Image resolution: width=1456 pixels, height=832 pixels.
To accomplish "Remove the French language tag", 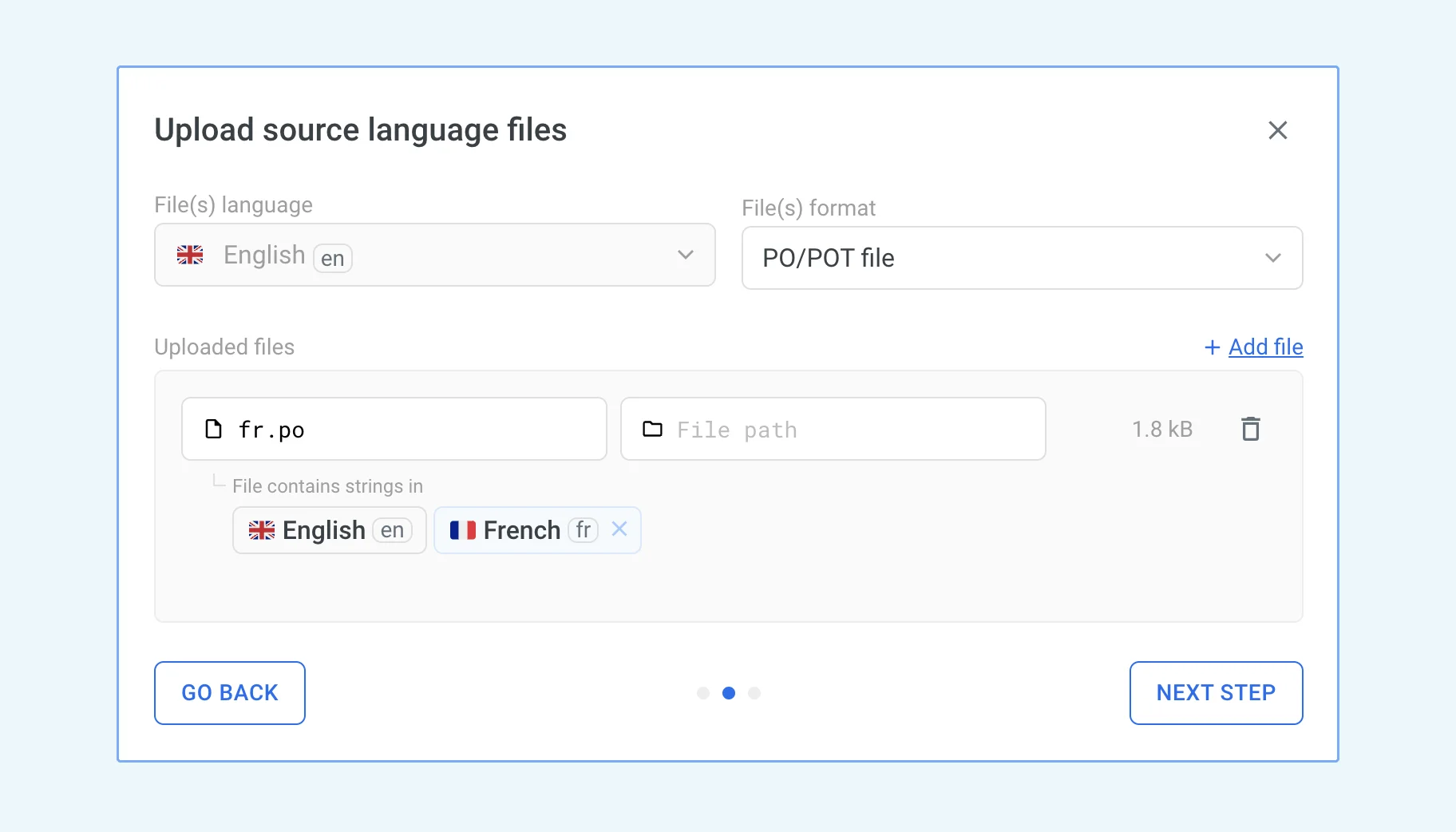I will 619,529.
